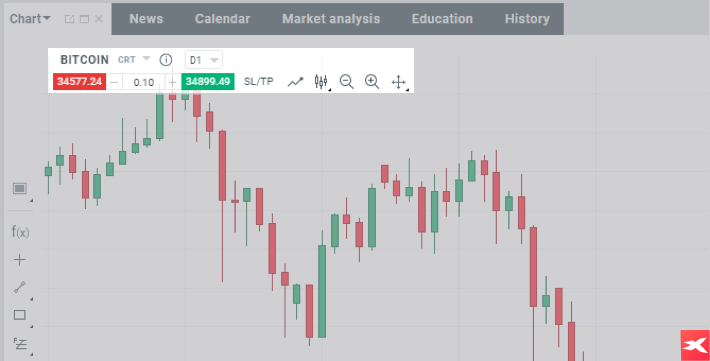Zoom in the chart

coord(372,82)
